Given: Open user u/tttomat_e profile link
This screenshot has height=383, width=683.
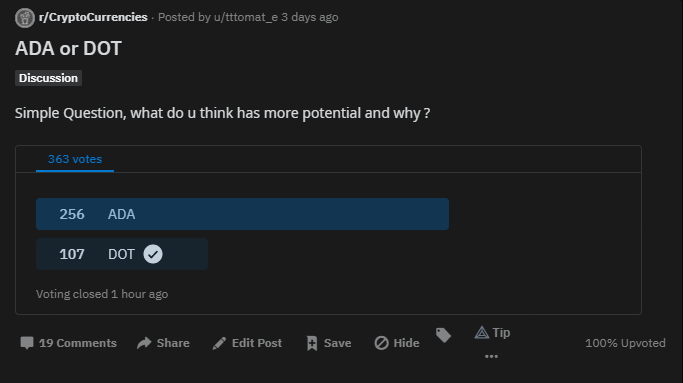Looking at the screenshot, I should pos(246,17).
